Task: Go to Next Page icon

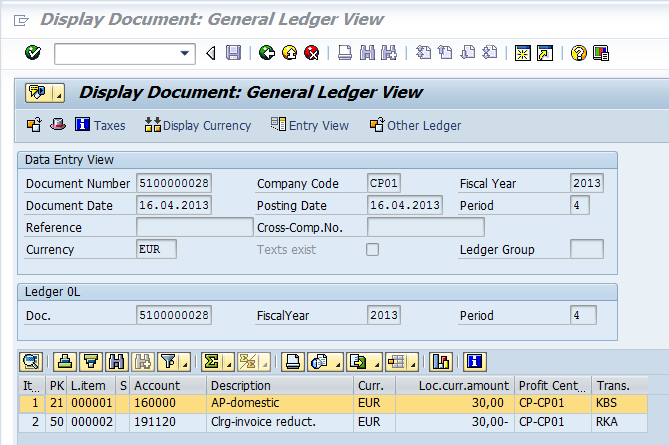Action: (x=468, y=53)
